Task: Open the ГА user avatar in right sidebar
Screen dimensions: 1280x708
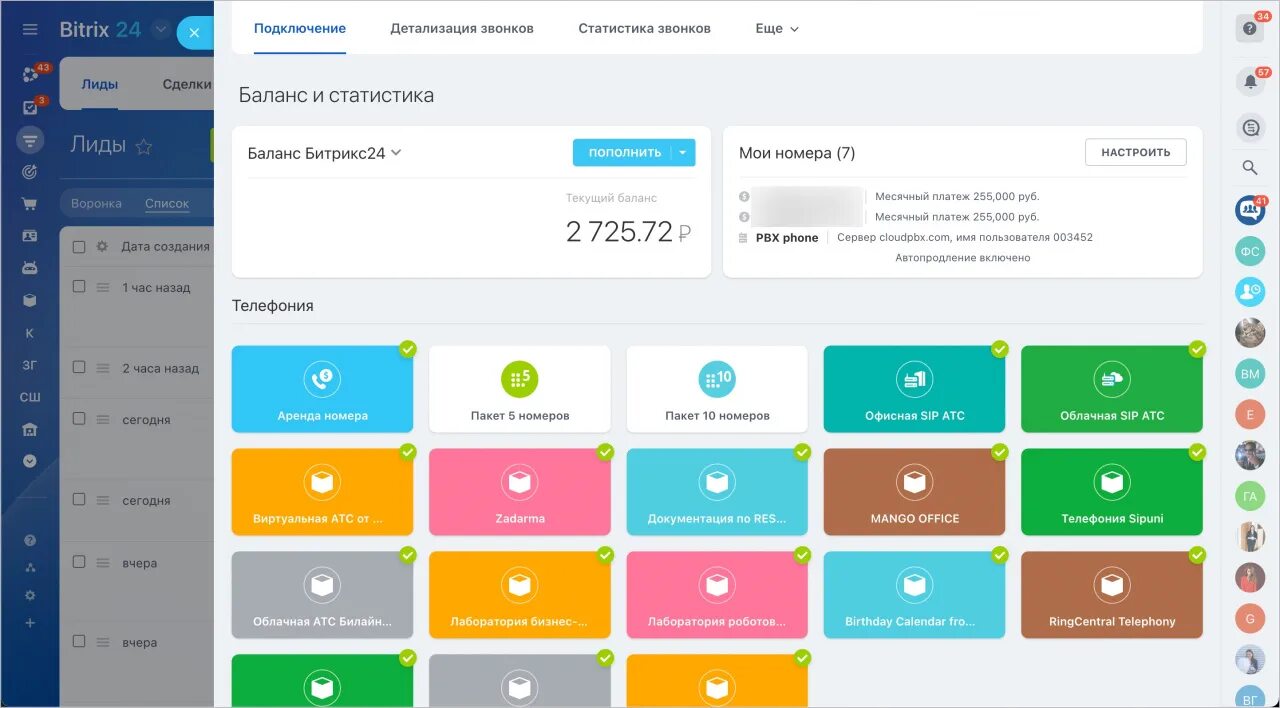Action: [x=1250, y=496]
